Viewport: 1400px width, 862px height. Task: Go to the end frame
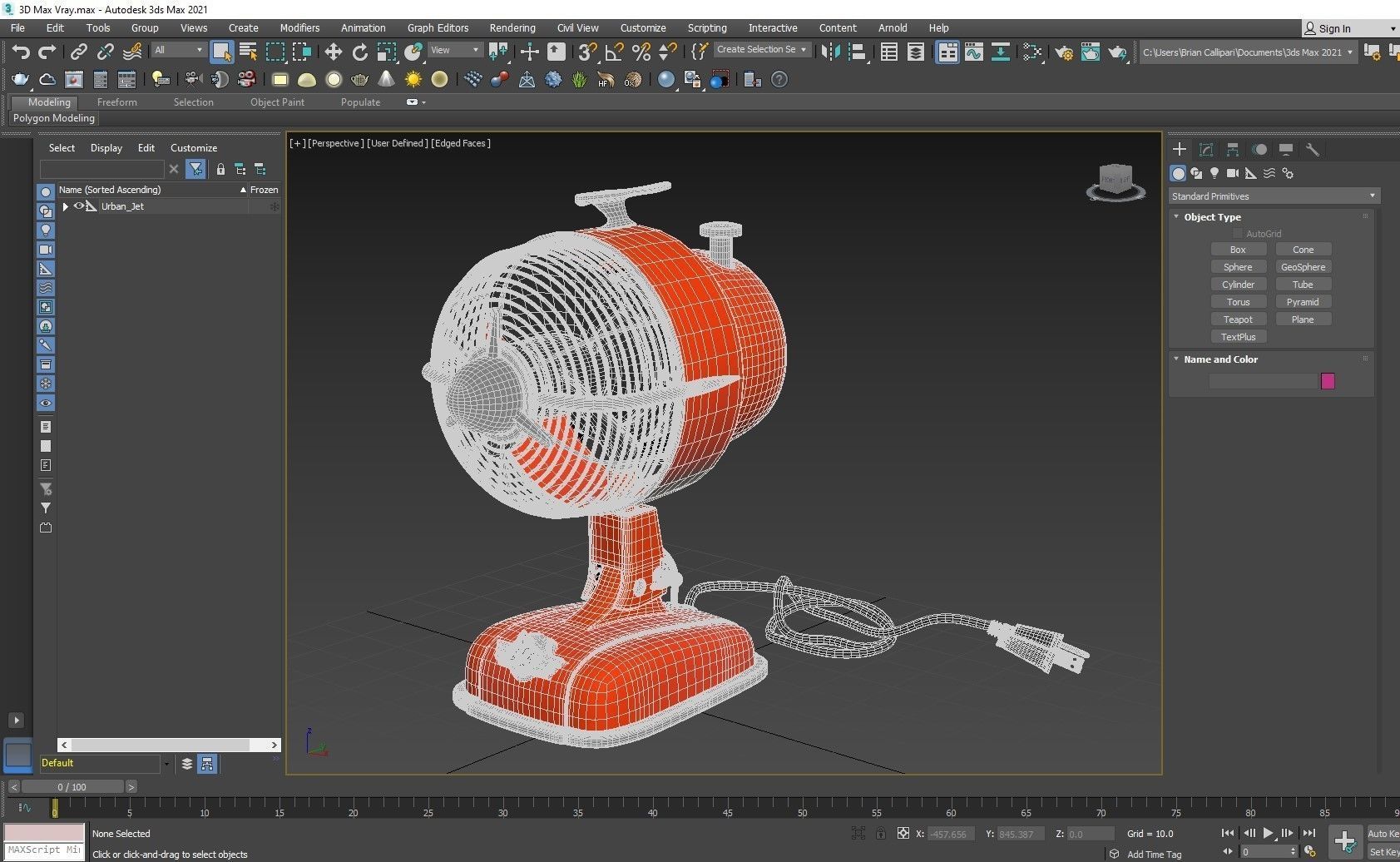click(1308, 833)
